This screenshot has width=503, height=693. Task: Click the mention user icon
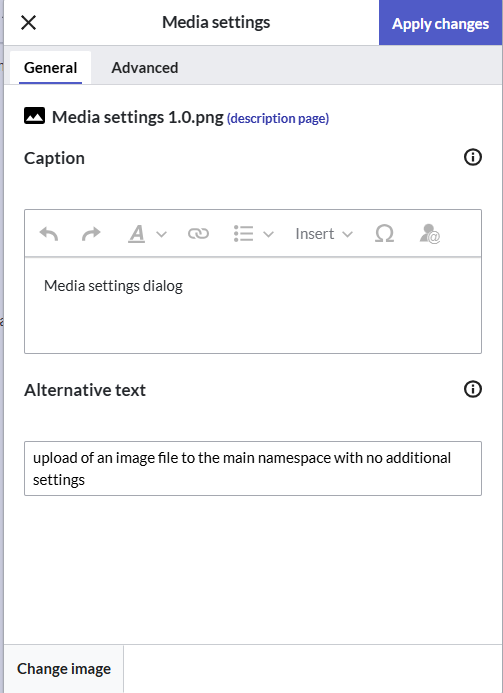pos(429,233)
